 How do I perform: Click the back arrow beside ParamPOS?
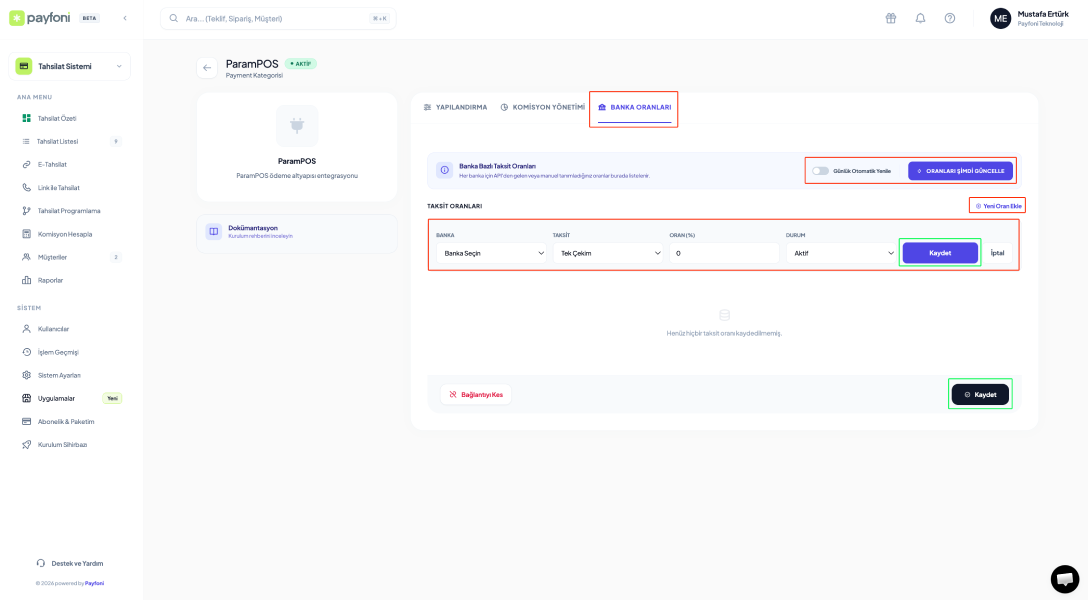pos(207,68)
